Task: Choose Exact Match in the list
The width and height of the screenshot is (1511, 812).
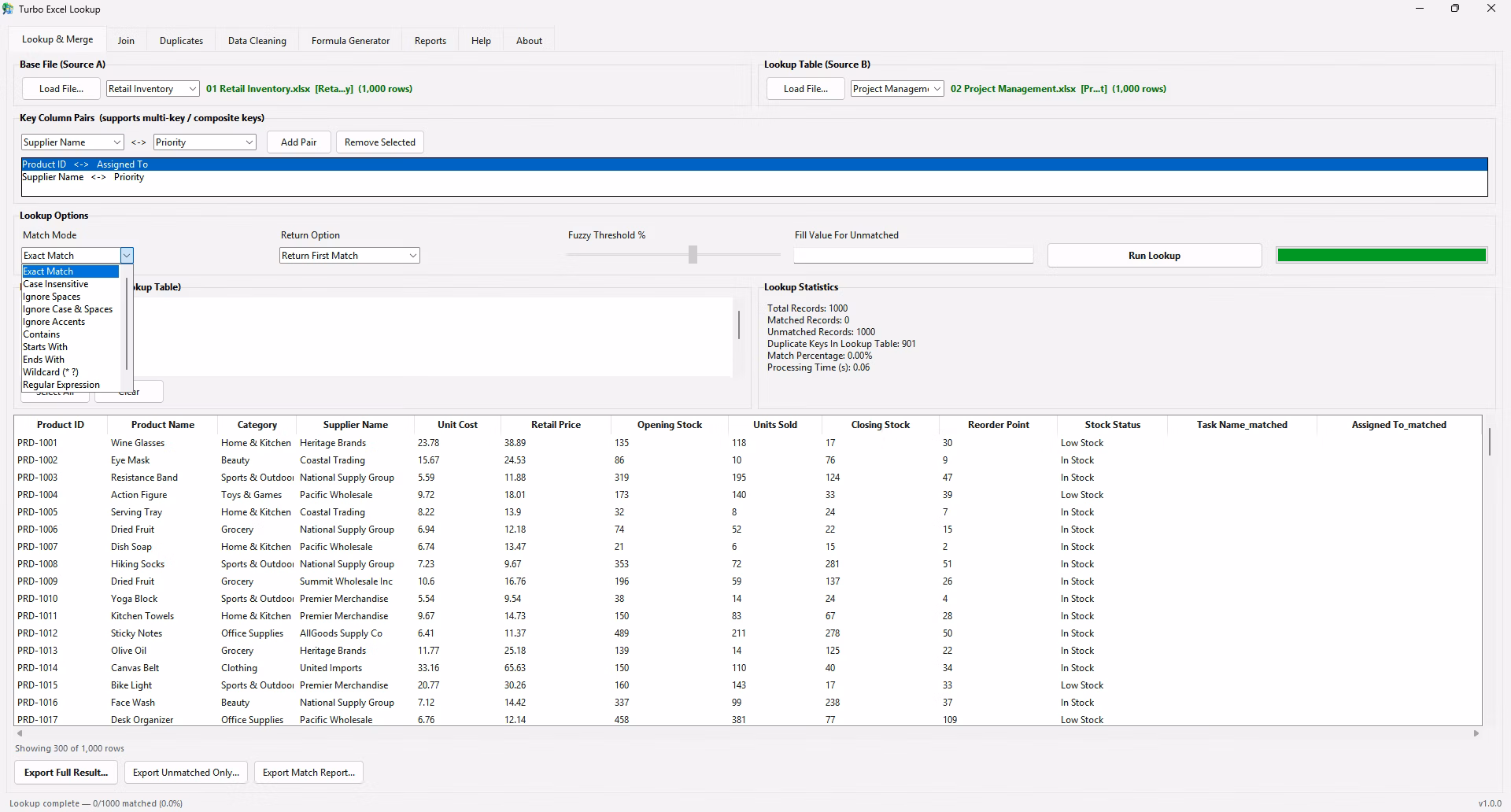Action: pos(70,271)
